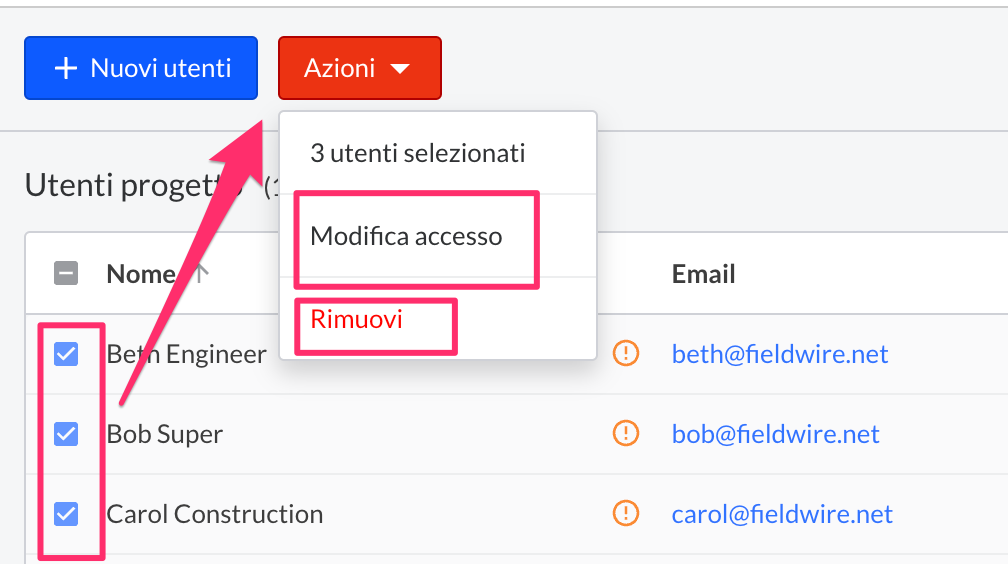
Task: Choose Modifica accesso from the menu
Action: 406,237
